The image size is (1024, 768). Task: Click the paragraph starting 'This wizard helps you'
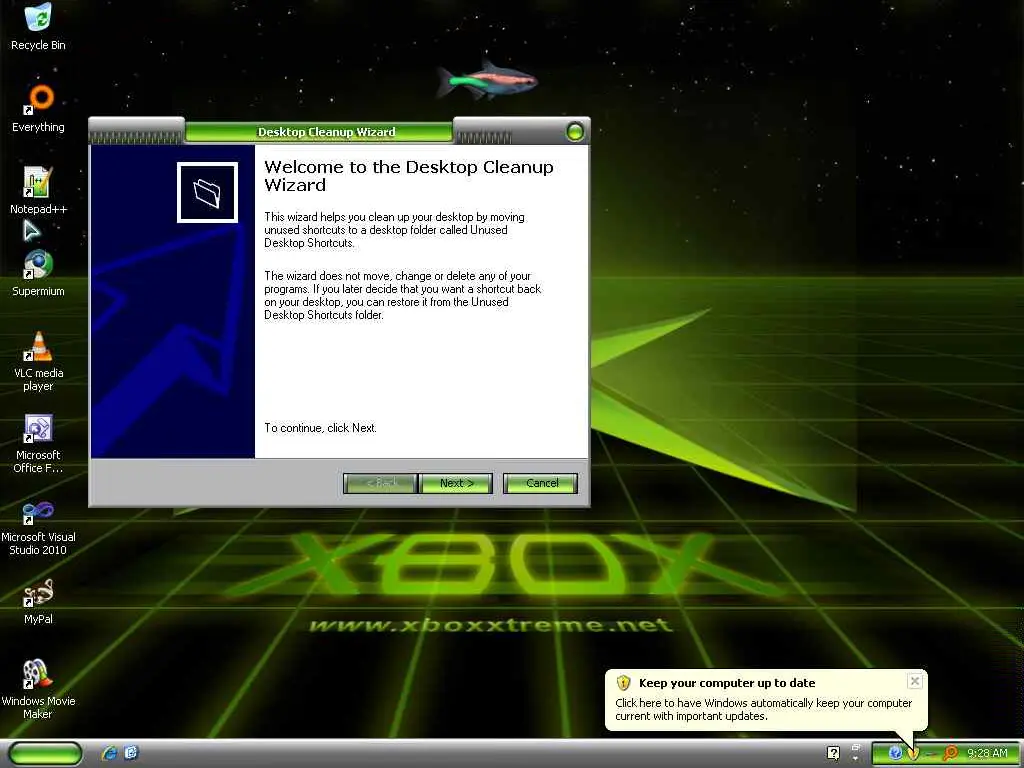point(394,230)
